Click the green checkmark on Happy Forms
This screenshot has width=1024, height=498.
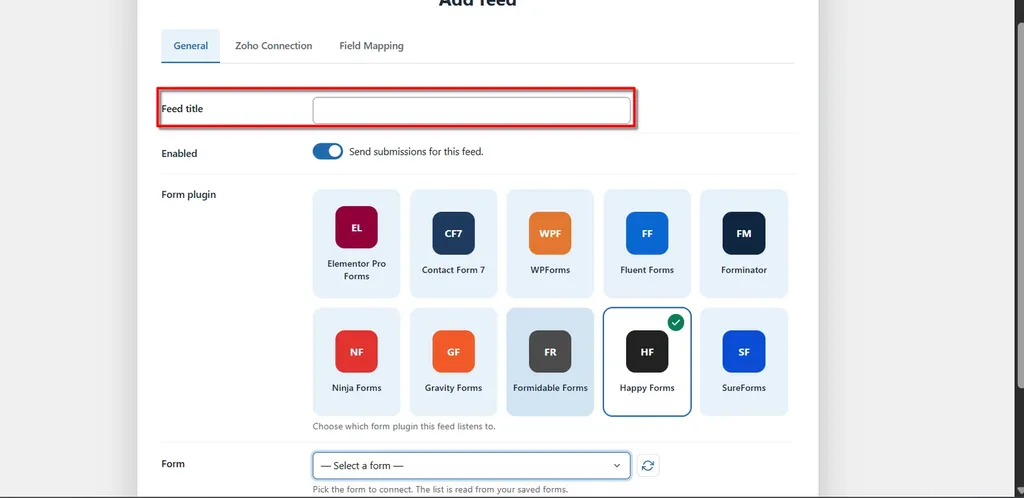point(676,322)
